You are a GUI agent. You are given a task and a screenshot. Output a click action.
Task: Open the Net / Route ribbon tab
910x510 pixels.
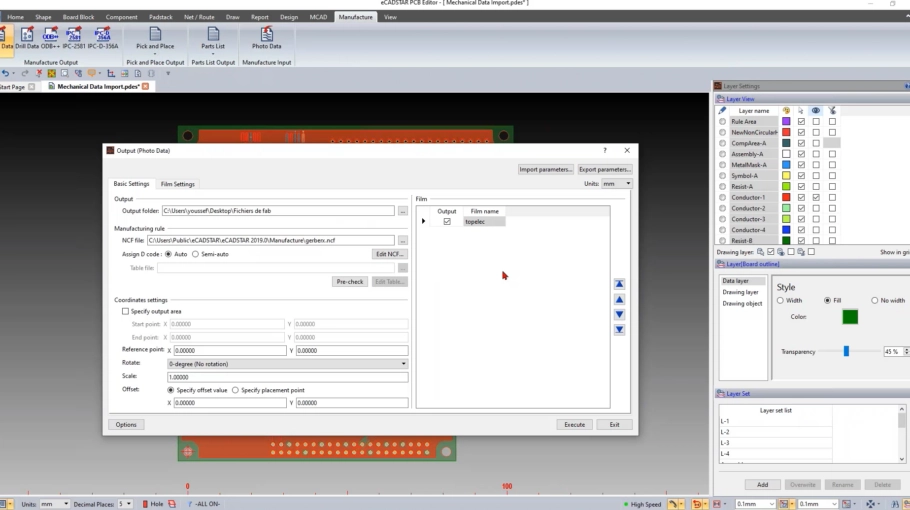(x=199, y=17)
